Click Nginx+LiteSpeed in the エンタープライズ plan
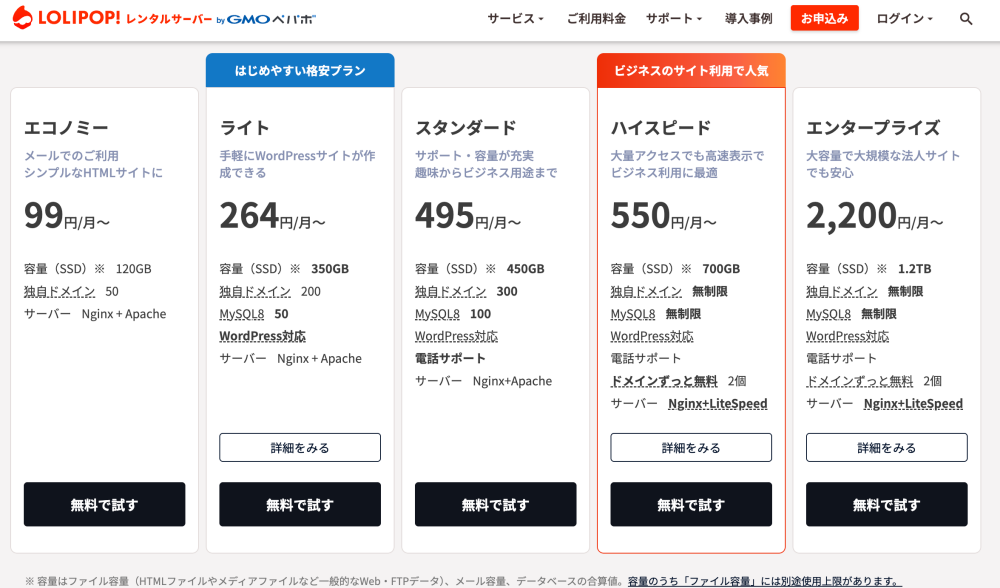The height and width of the screenshot is (588, 1000). click(x=913, y=404)
